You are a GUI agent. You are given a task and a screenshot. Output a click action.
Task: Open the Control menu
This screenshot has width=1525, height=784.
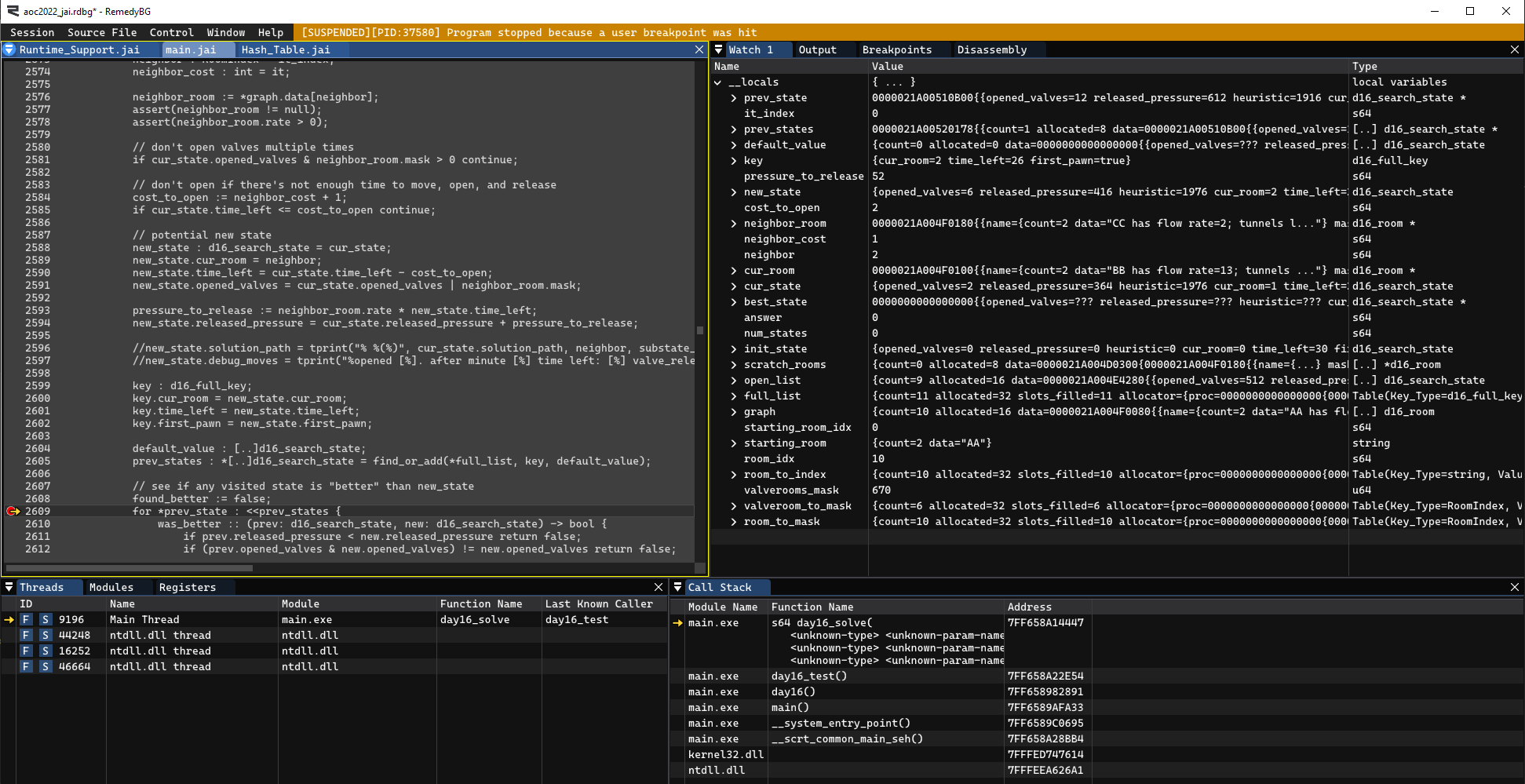pos(171,32)
